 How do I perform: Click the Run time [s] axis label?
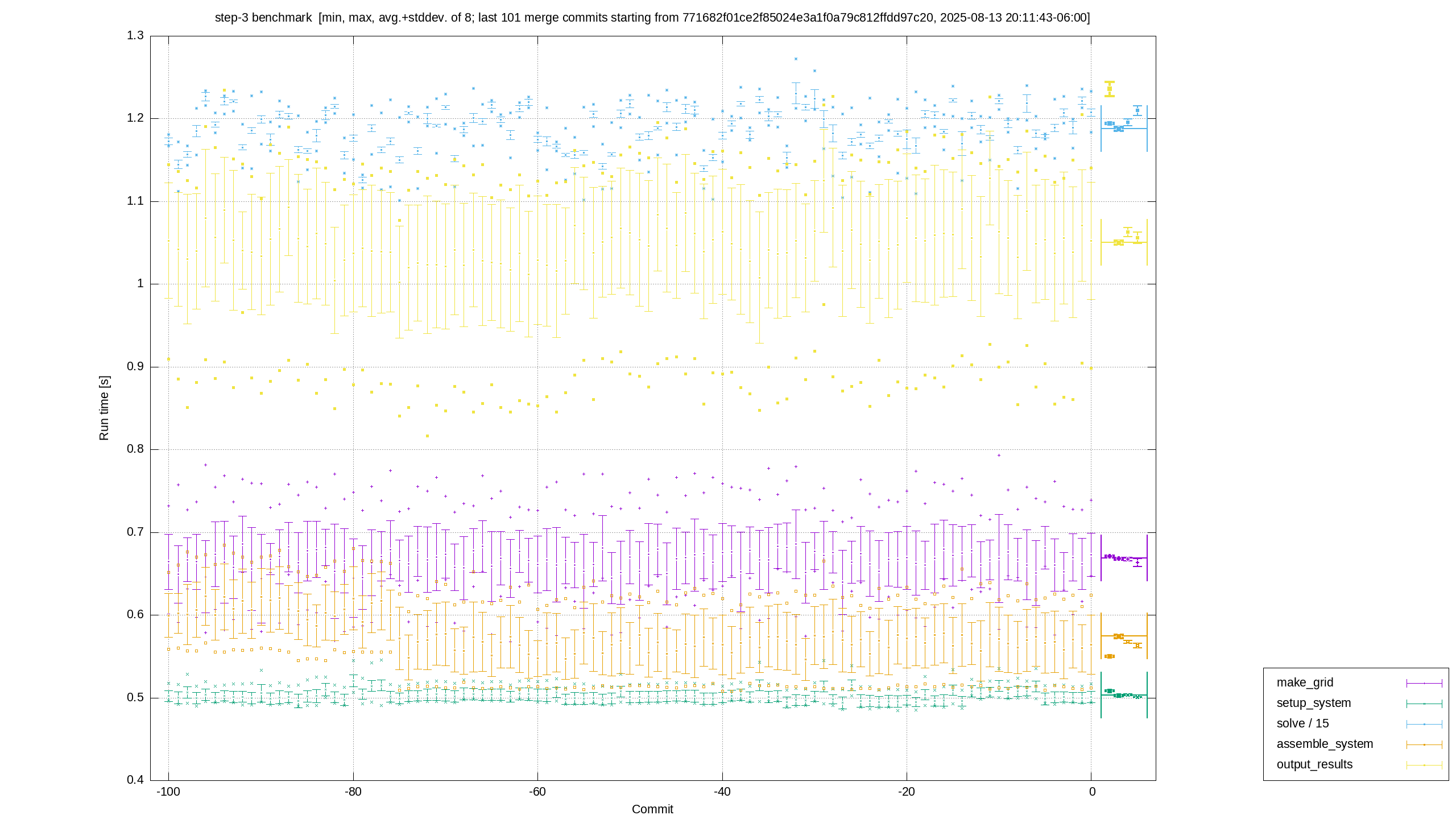click(x=104, y=408)
